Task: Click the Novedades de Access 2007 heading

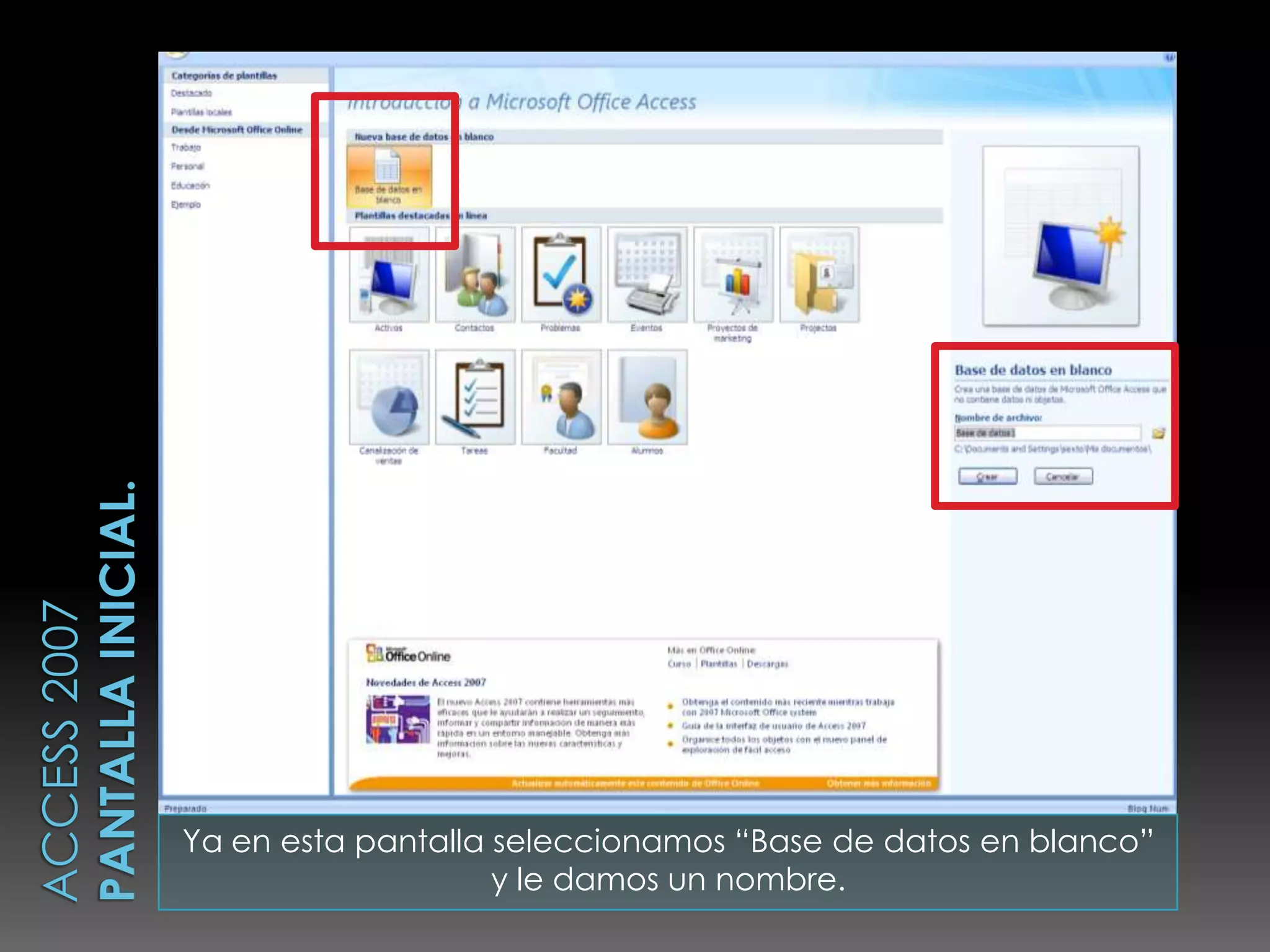Action: point(426,682)
